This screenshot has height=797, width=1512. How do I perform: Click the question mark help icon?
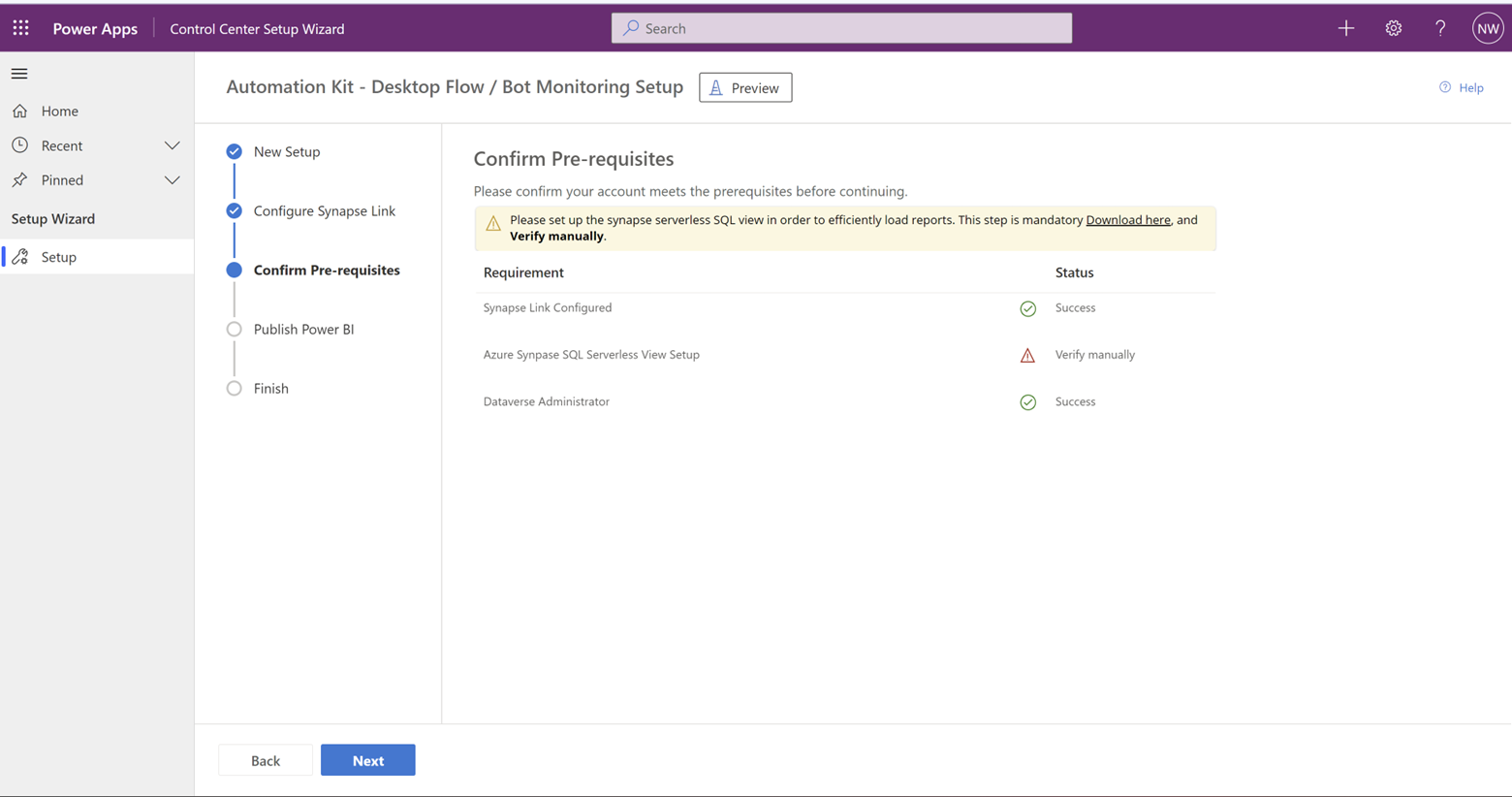(1440, 28)
